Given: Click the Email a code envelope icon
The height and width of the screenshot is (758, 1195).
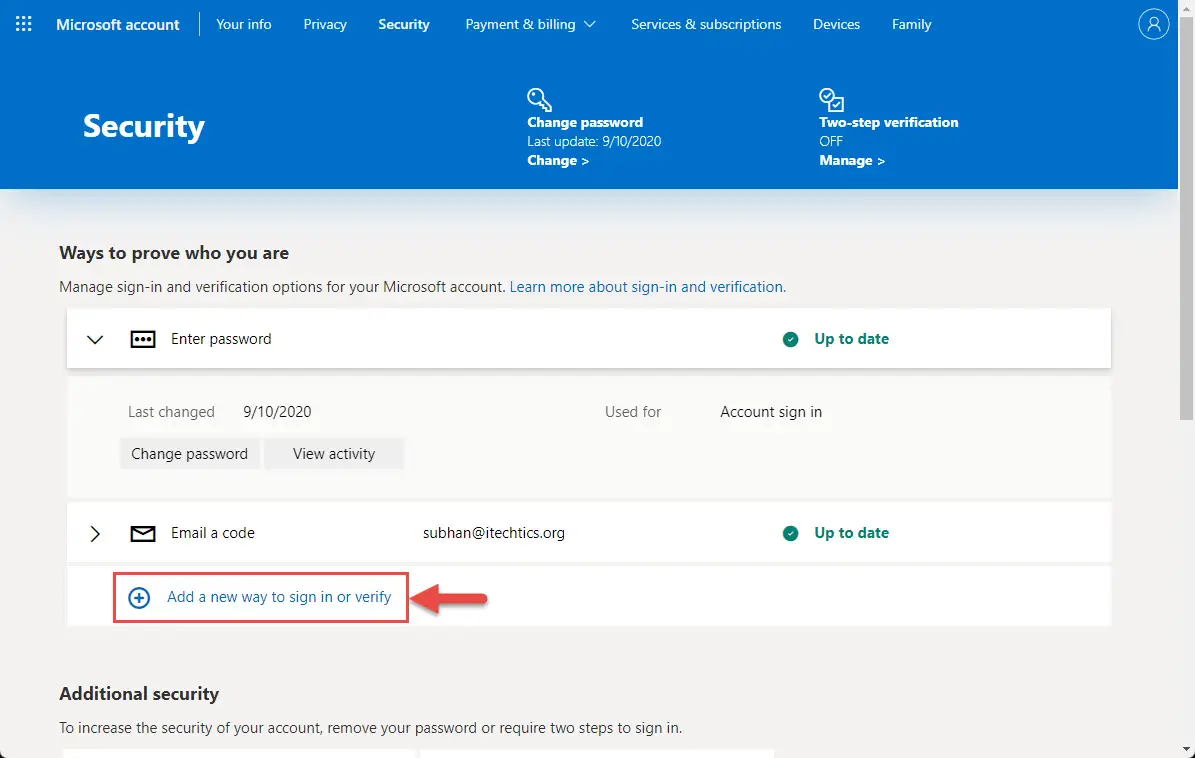Looking at the screenshot, I should pyautogui.click(x=143, y=533).
